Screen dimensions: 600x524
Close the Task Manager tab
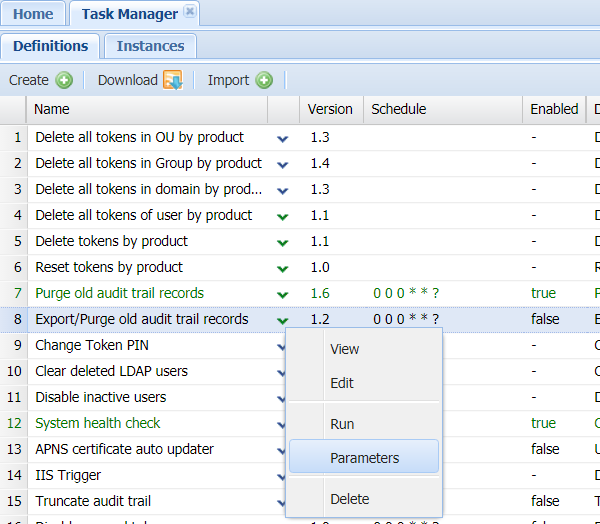pos(190,13)
